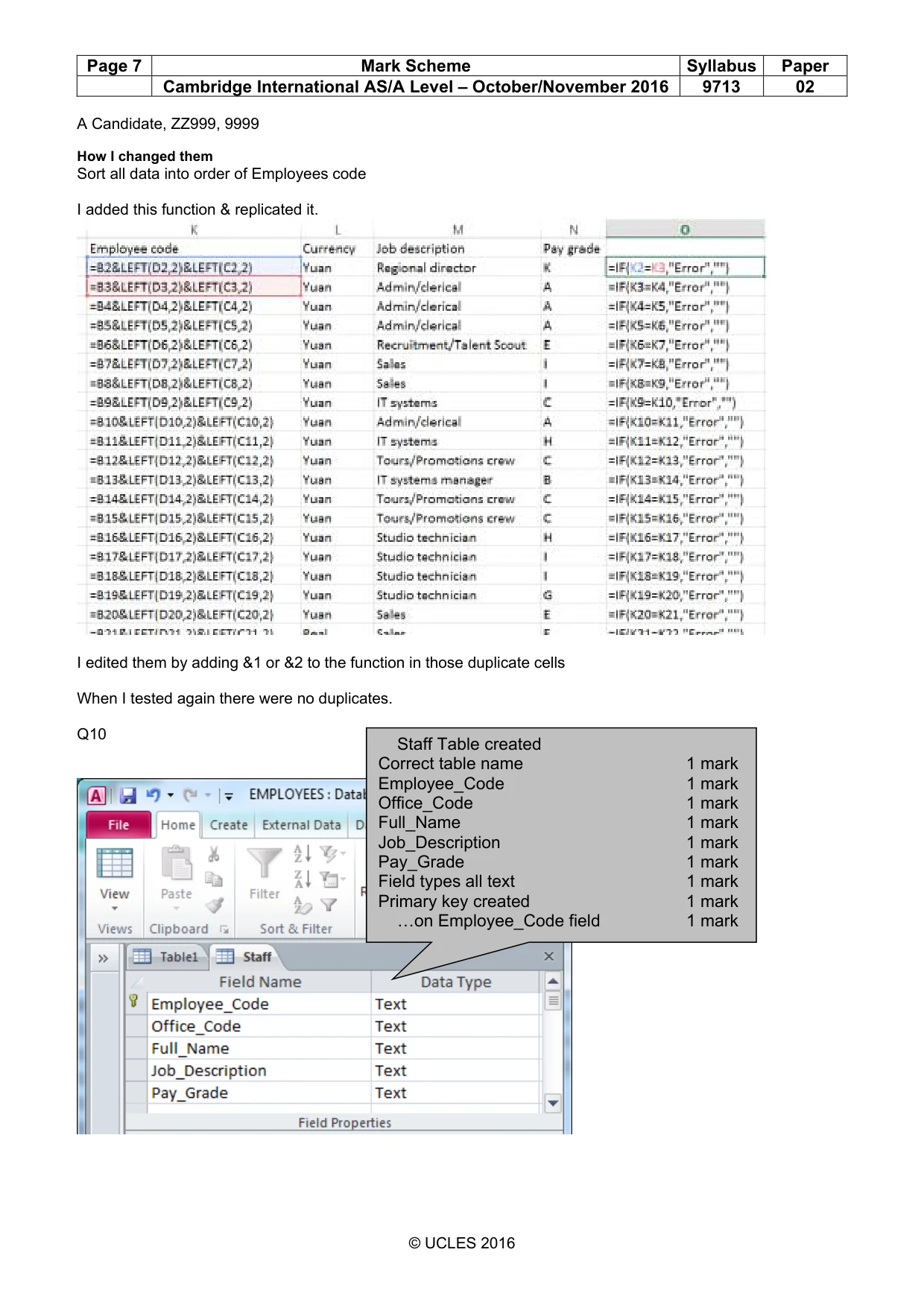Undo the last action in Access

point(154,795)
